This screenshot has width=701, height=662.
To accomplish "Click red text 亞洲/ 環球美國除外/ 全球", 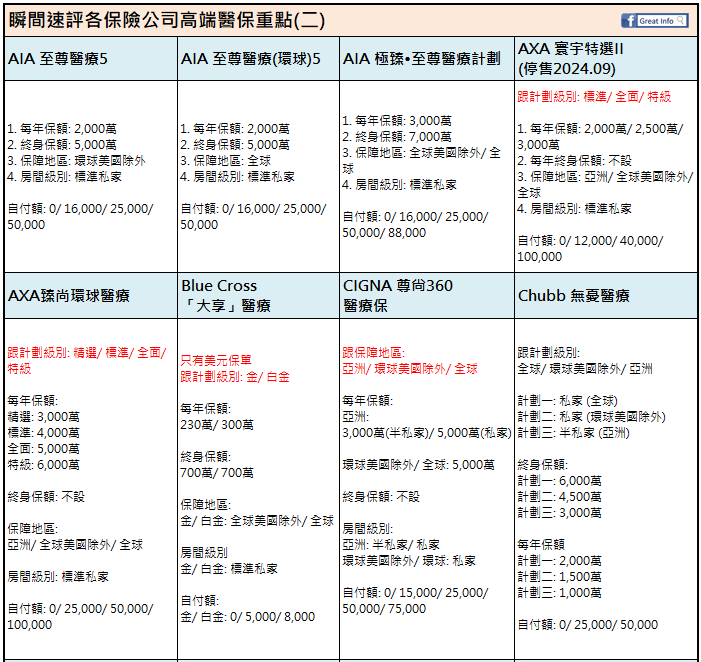I will point(410,369).
